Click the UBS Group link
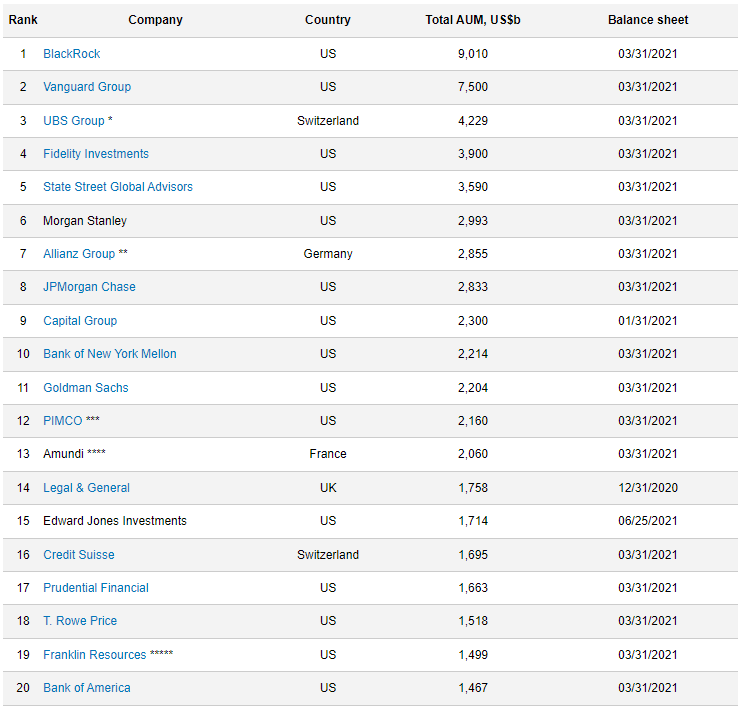The width and height of the screenshot is (740, 708). [x=74, y=121]
